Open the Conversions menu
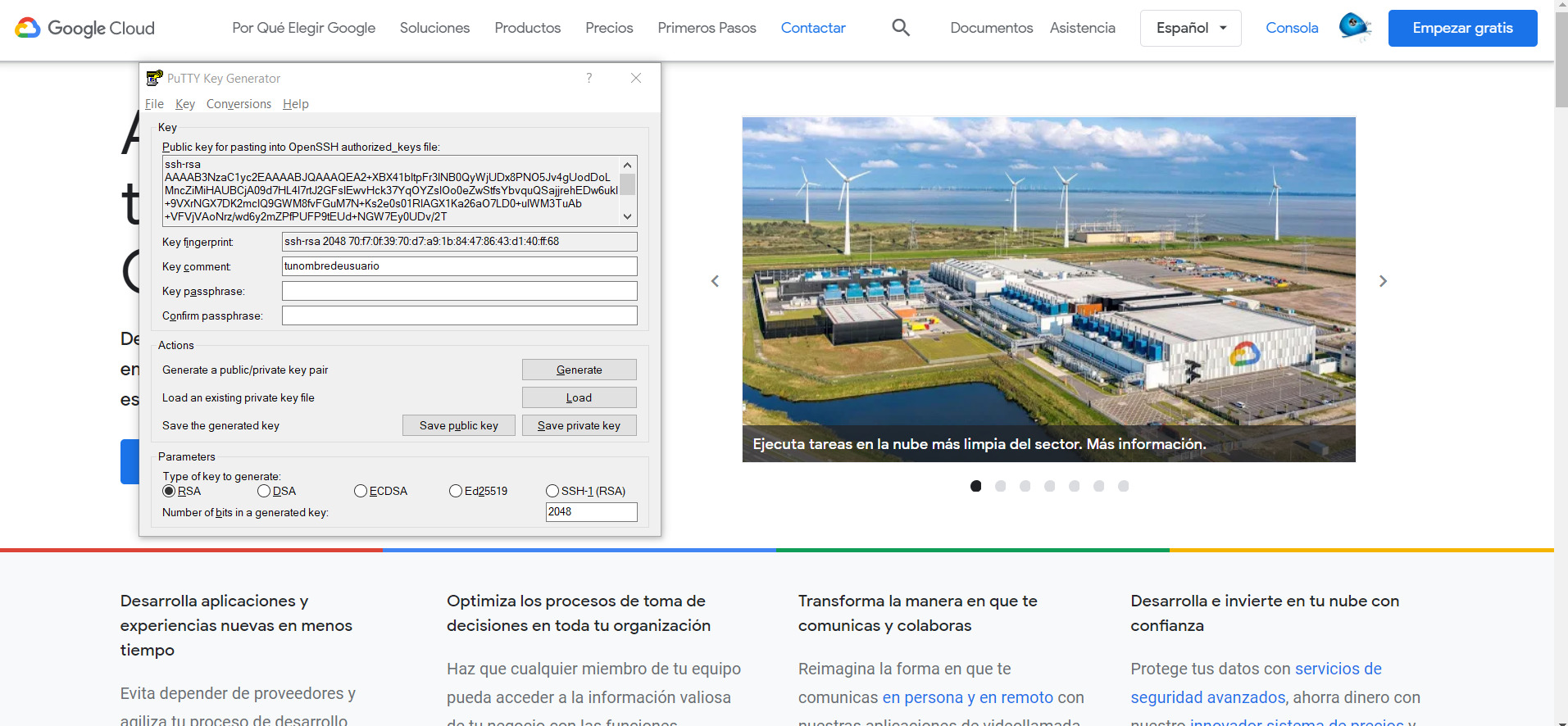 tap(239, 104)
